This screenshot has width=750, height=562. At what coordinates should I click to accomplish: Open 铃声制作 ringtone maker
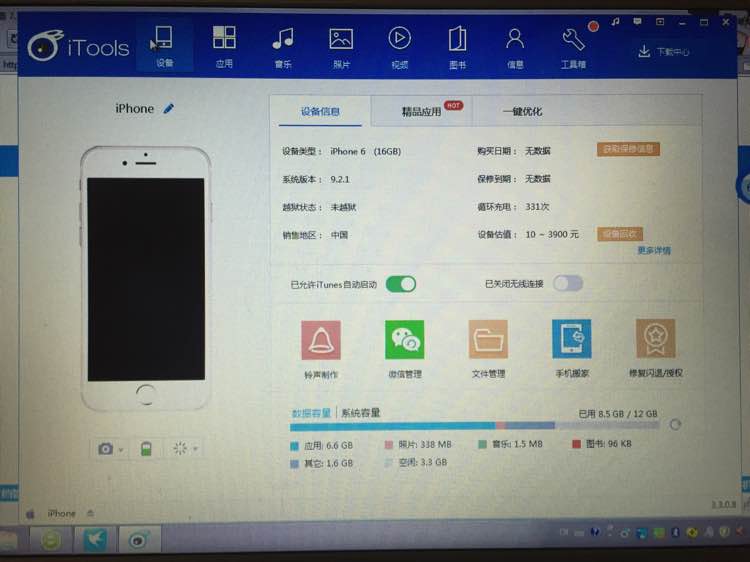(321, 349)
